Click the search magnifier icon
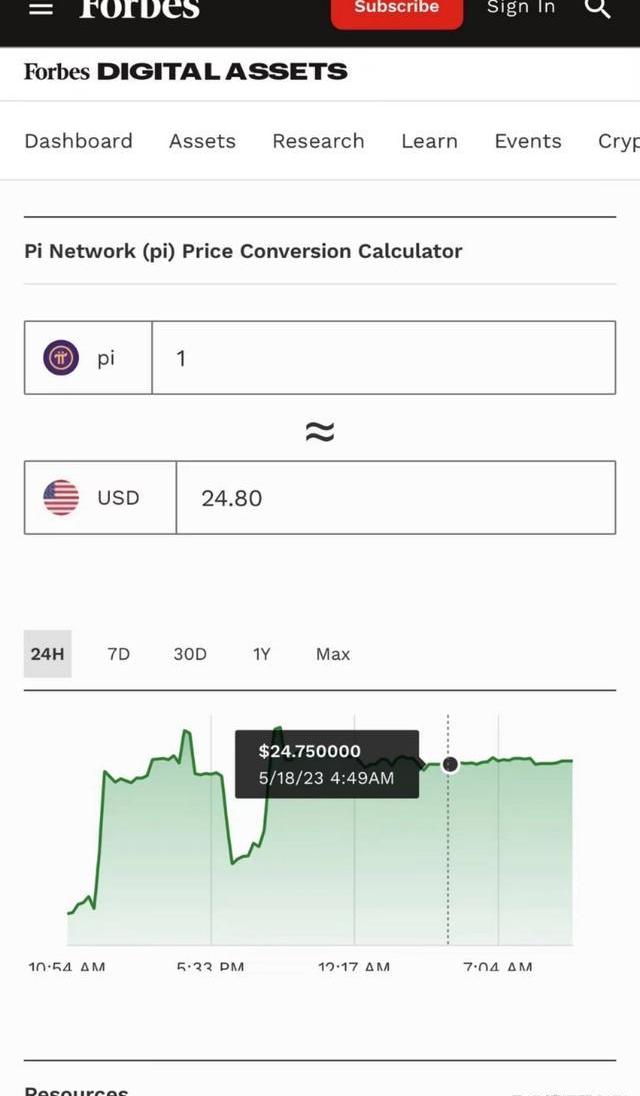 point(597,8)
